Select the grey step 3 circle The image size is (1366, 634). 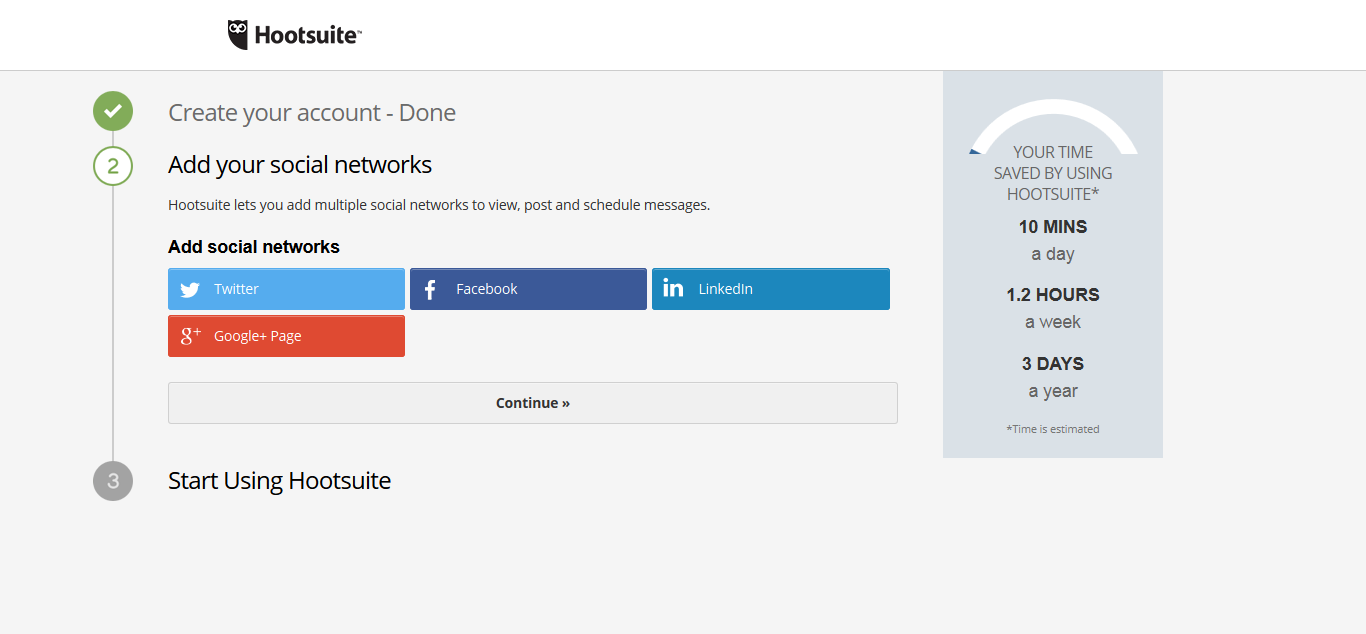[113, 481]
